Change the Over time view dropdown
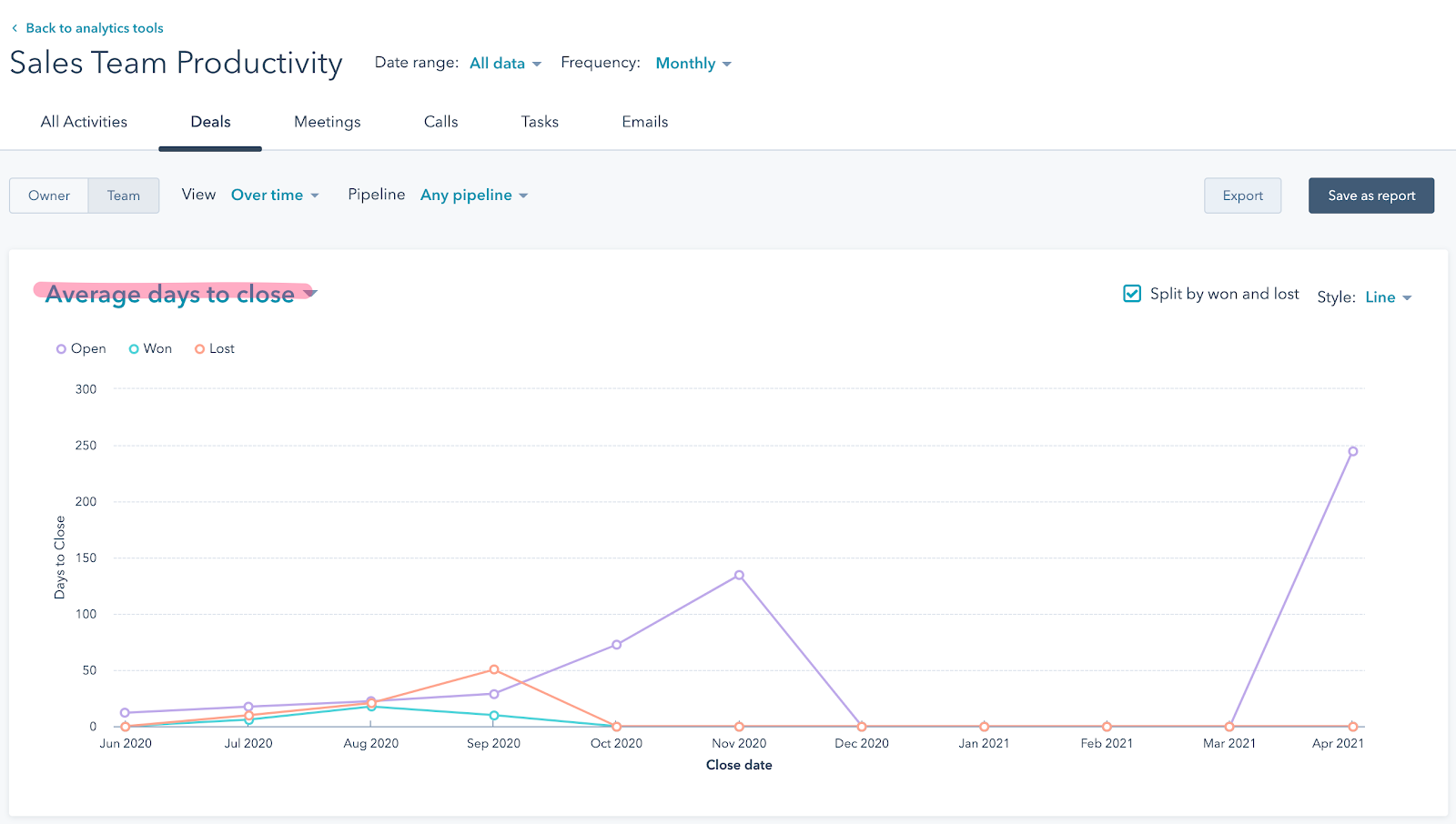Viewport: 1456px width, 824px height. coord(275,196)
